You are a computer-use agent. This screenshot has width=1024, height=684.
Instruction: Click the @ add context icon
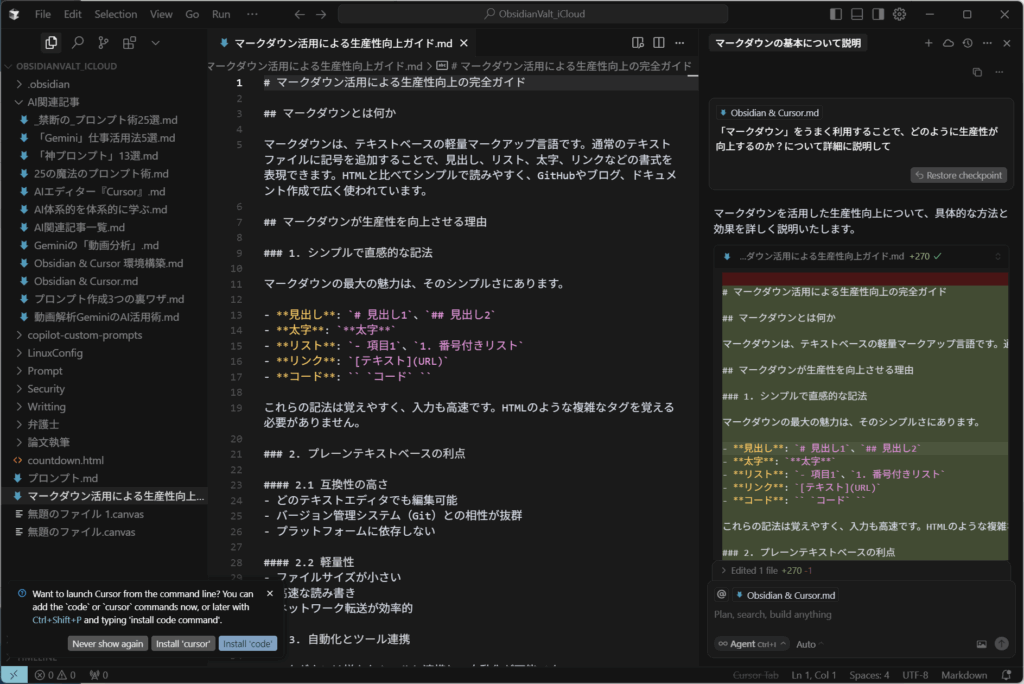click(721, 595)
